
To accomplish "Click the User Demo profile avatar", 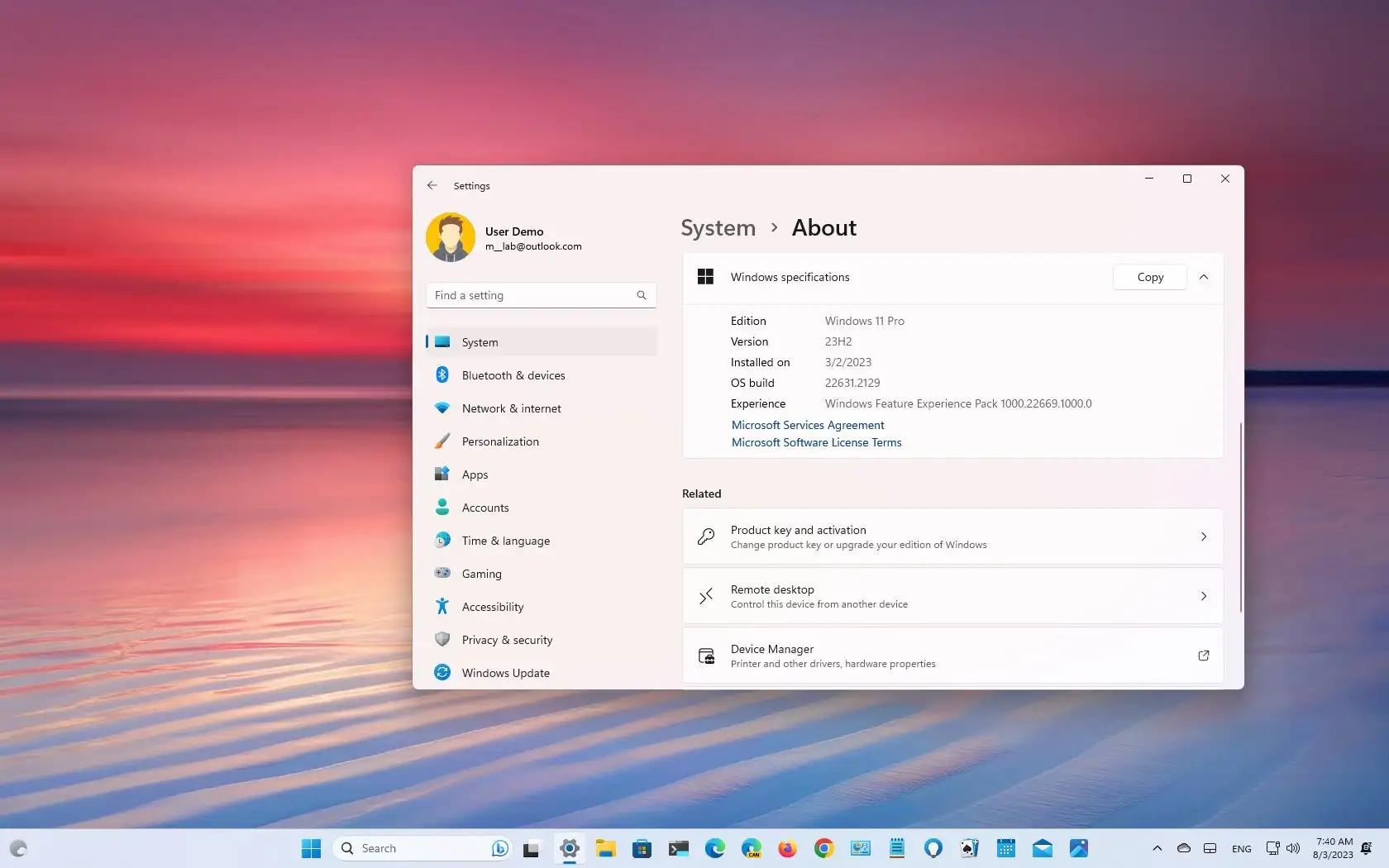I will [x=451, y=237].
